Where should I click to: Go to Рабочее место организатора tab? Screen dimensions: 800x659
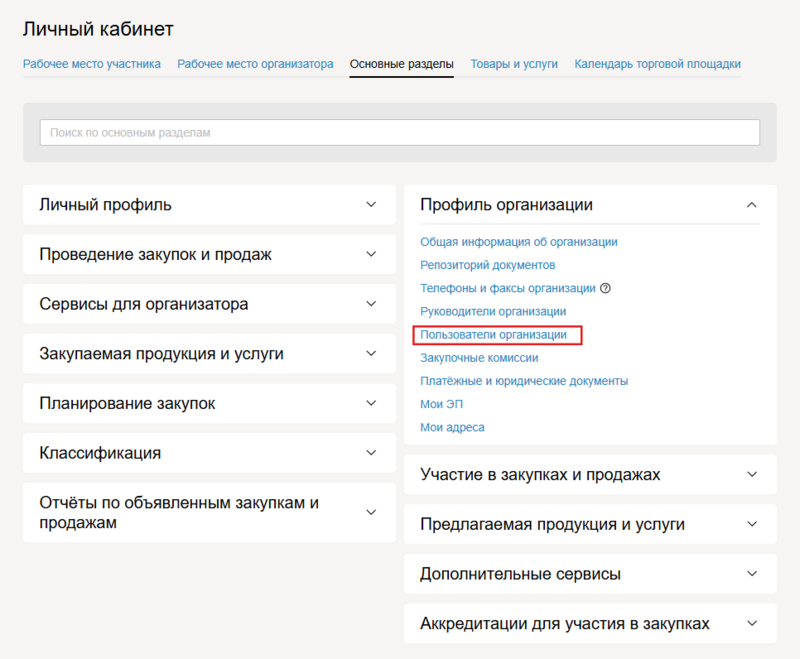click(255, 64)
